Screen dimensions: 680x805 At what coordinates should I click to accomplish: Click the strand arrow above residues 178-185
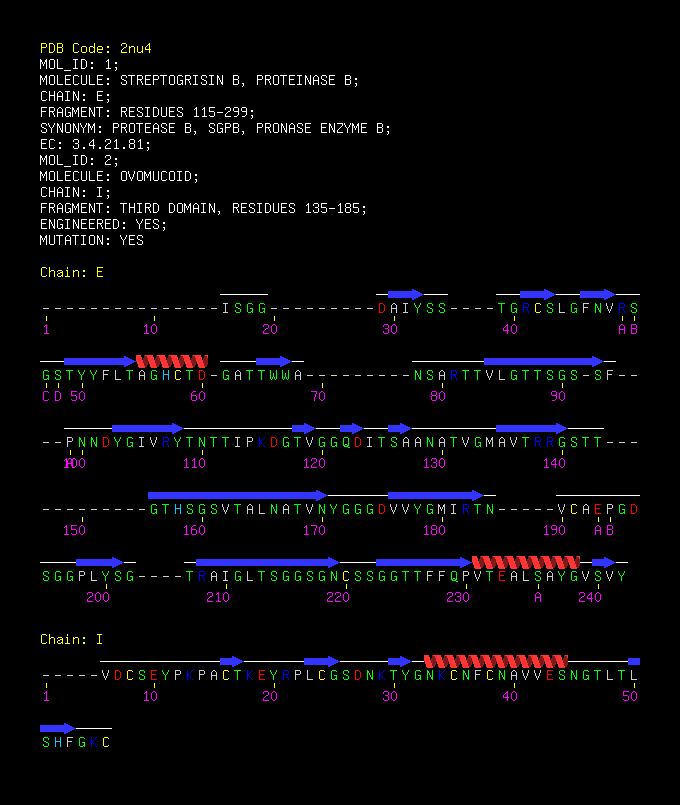pos(435,495)
